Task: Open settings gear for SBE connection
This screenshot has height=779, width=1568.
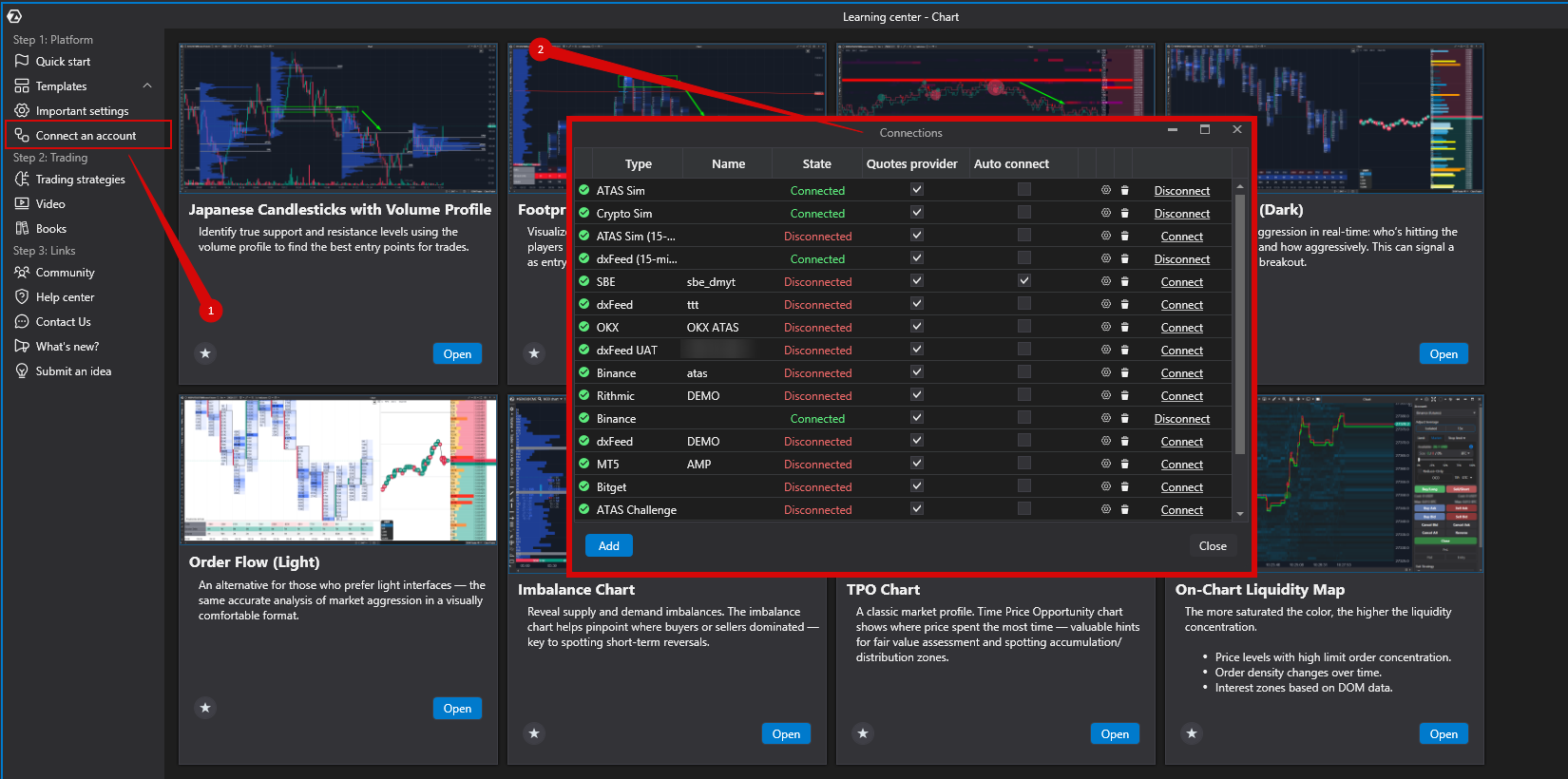Action: click(x=1106, y=281)
